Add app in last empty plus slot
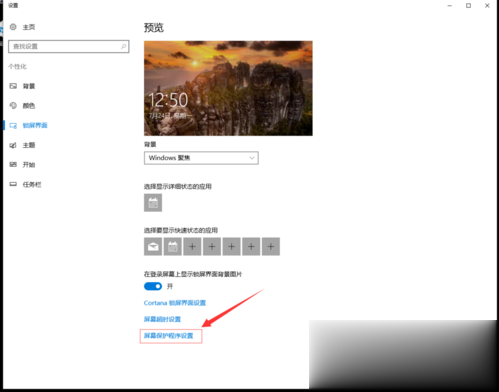 tap(271, 247)
